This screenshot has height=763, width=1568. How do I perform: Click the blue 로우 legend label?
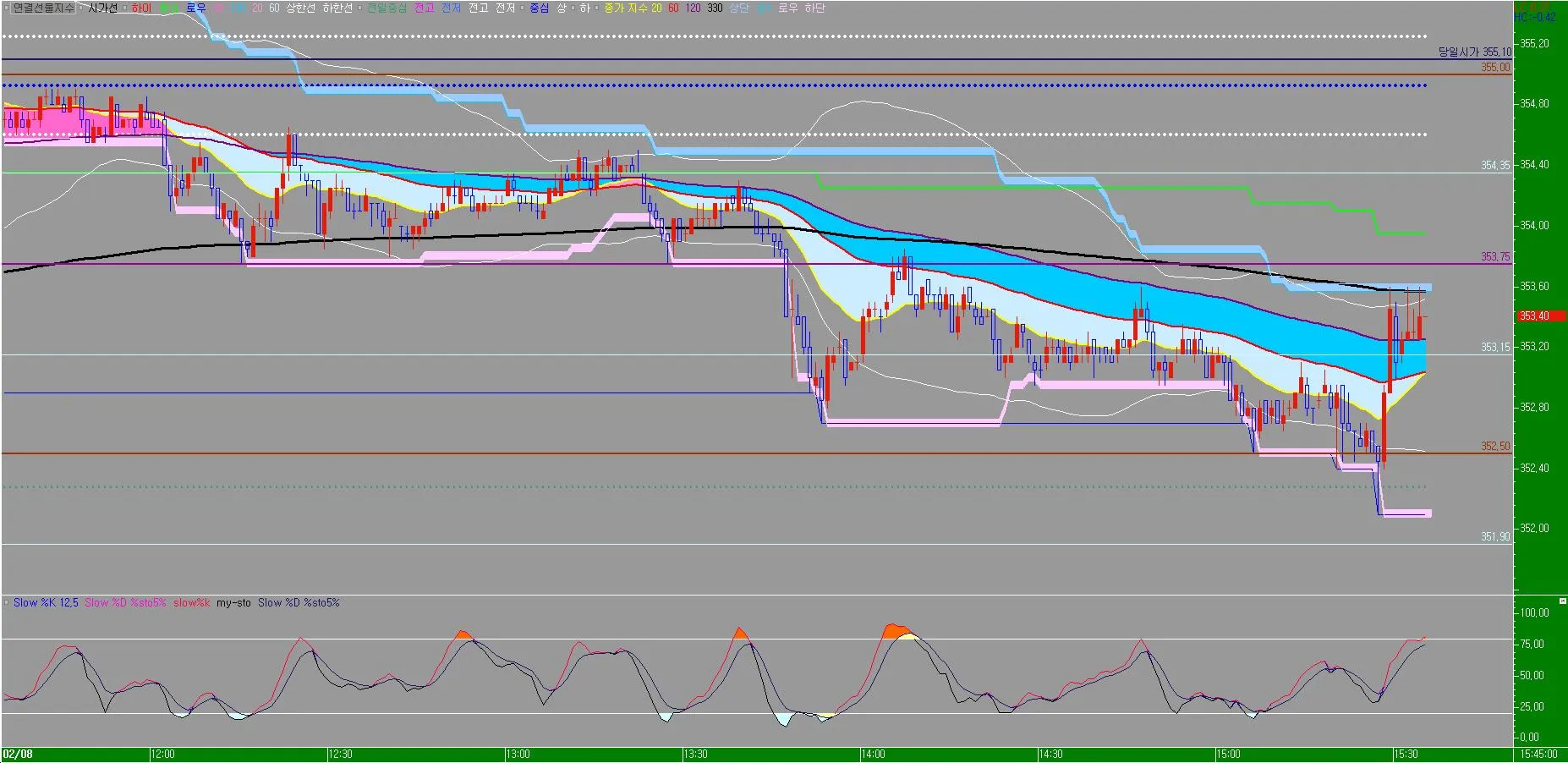(196, 8)
